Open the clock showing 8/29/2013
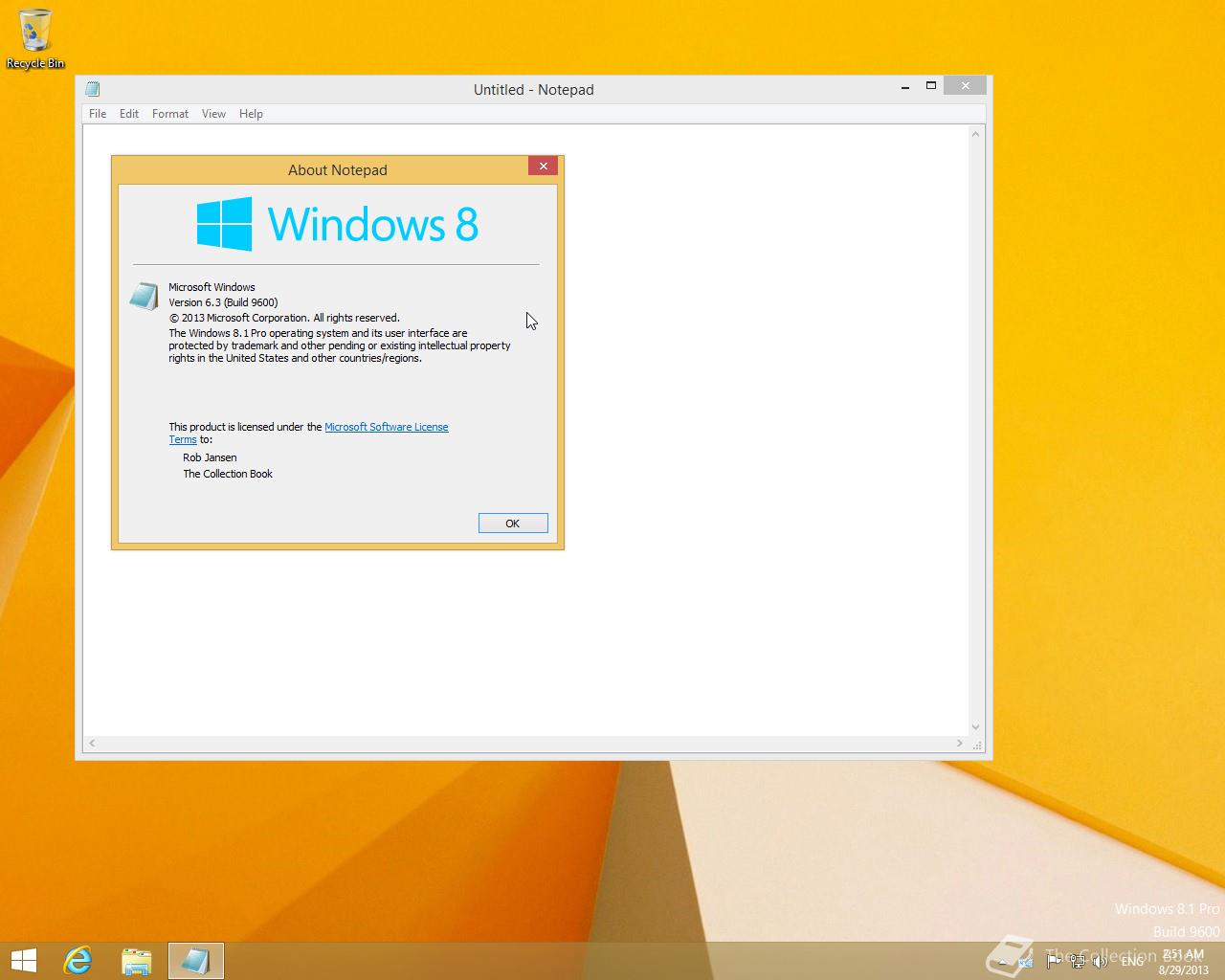 coord(1183,962)
